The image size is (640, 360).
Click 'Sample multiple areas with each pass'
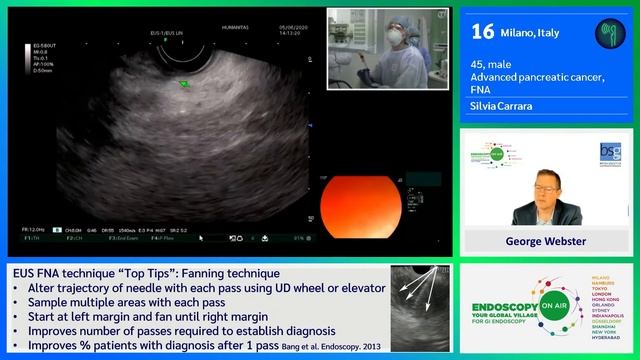127,302
